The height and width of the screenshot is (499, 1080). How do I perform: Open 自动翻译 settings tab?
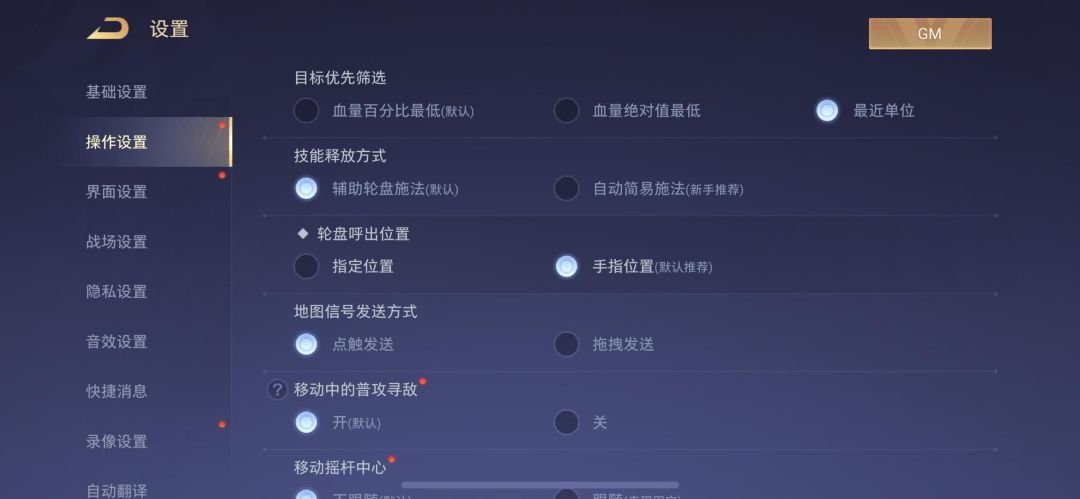pos(116,490)
